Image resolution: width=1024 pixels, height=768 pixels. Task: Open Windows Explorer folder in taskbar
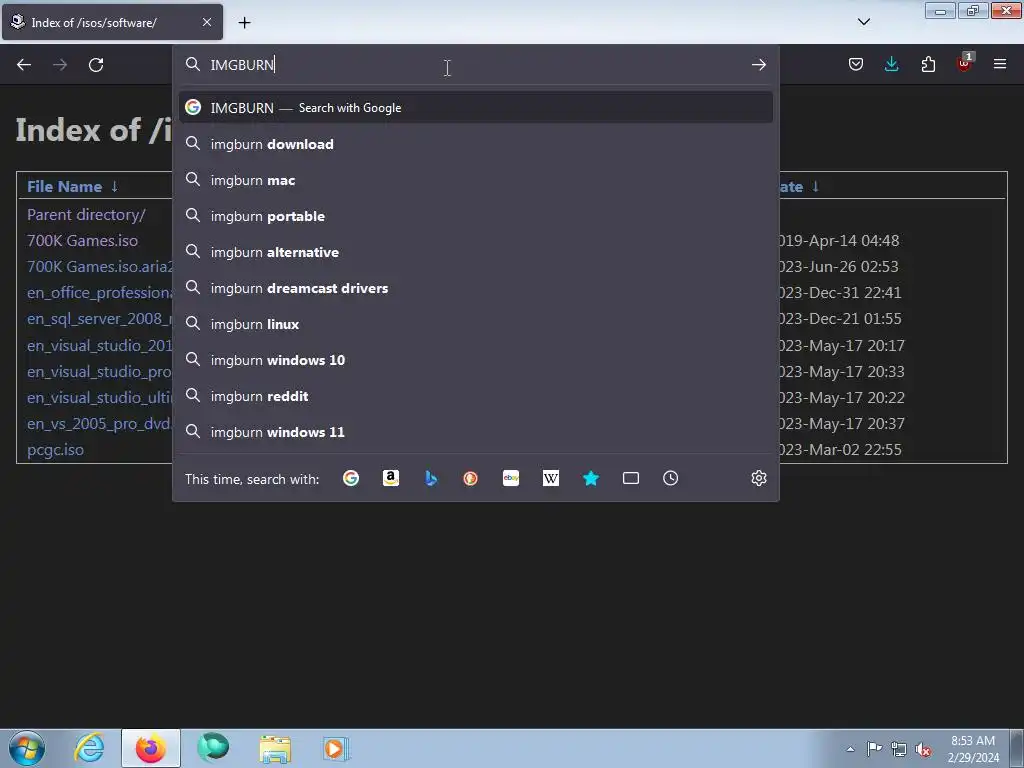(x=275, y=748)
